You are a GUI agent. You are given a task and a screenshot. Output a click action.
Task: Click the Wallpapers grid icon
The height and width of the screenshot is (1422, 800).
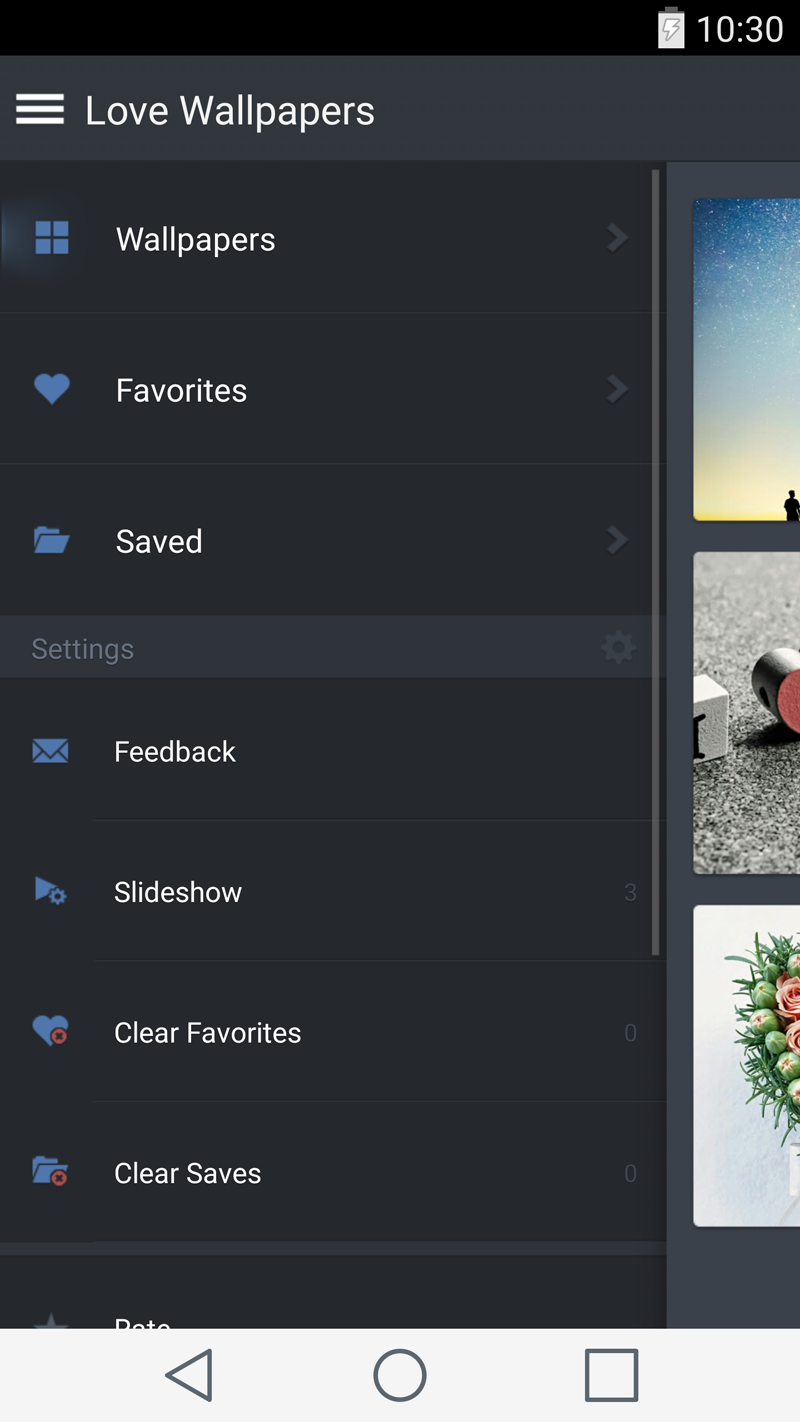click(x=52, y=238)
